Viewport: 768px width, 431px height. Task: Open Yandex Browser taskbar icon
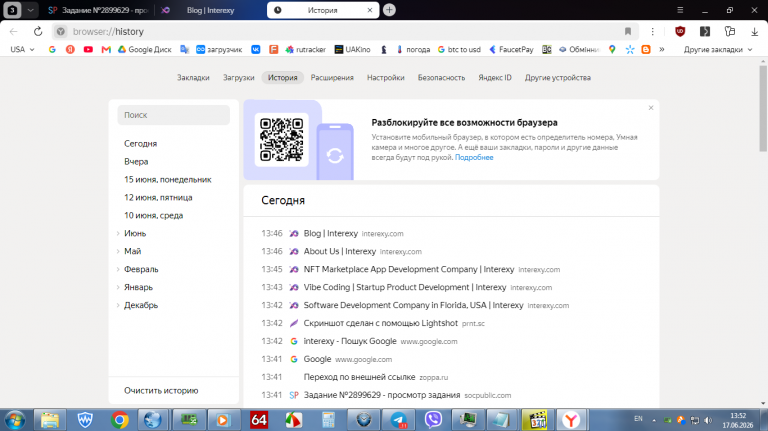[571, 420]
